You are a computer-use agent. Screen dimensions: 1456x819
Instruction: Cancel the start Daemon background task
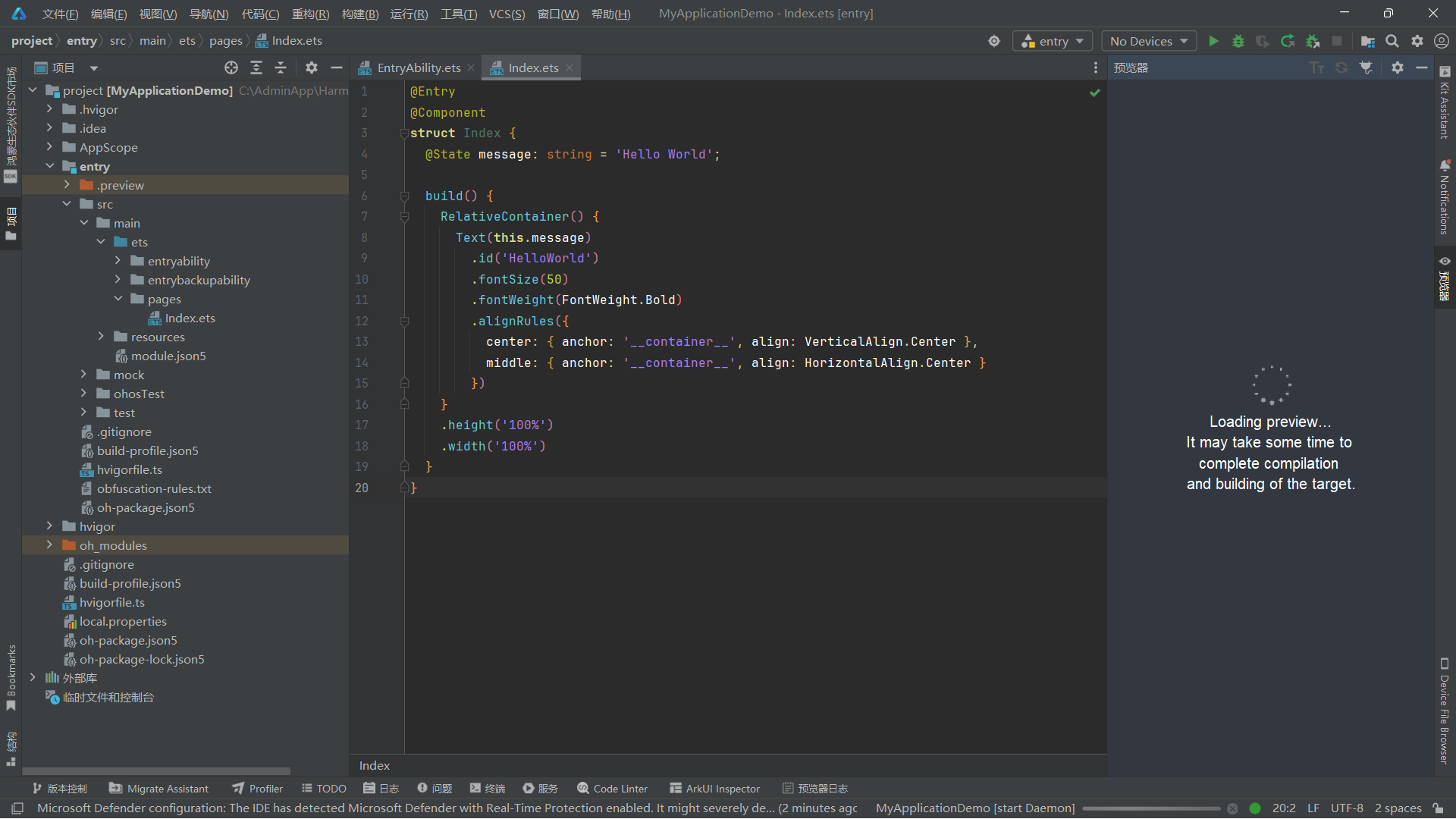[x=1232, y=808]
